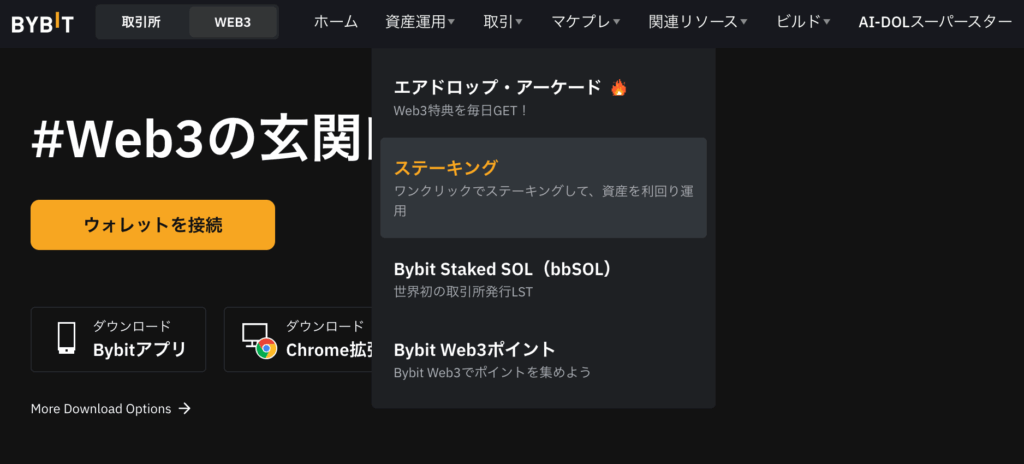Open Bybit Web3ポイント menu entry
1024x464 pixels.
[x=543, y=359]
